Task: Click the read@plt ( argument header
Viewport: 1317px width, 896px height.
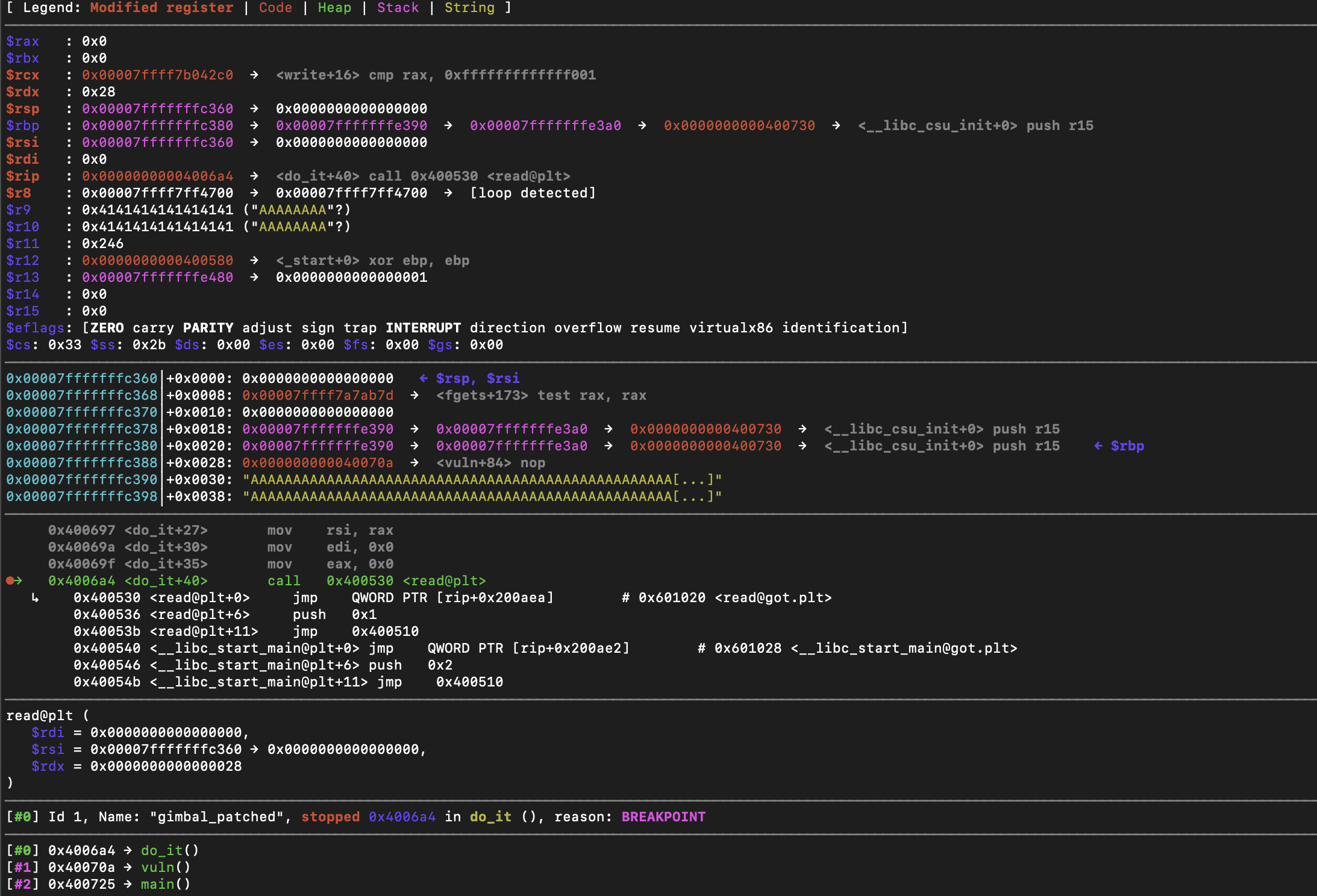Action: click(x=48, y=716)
